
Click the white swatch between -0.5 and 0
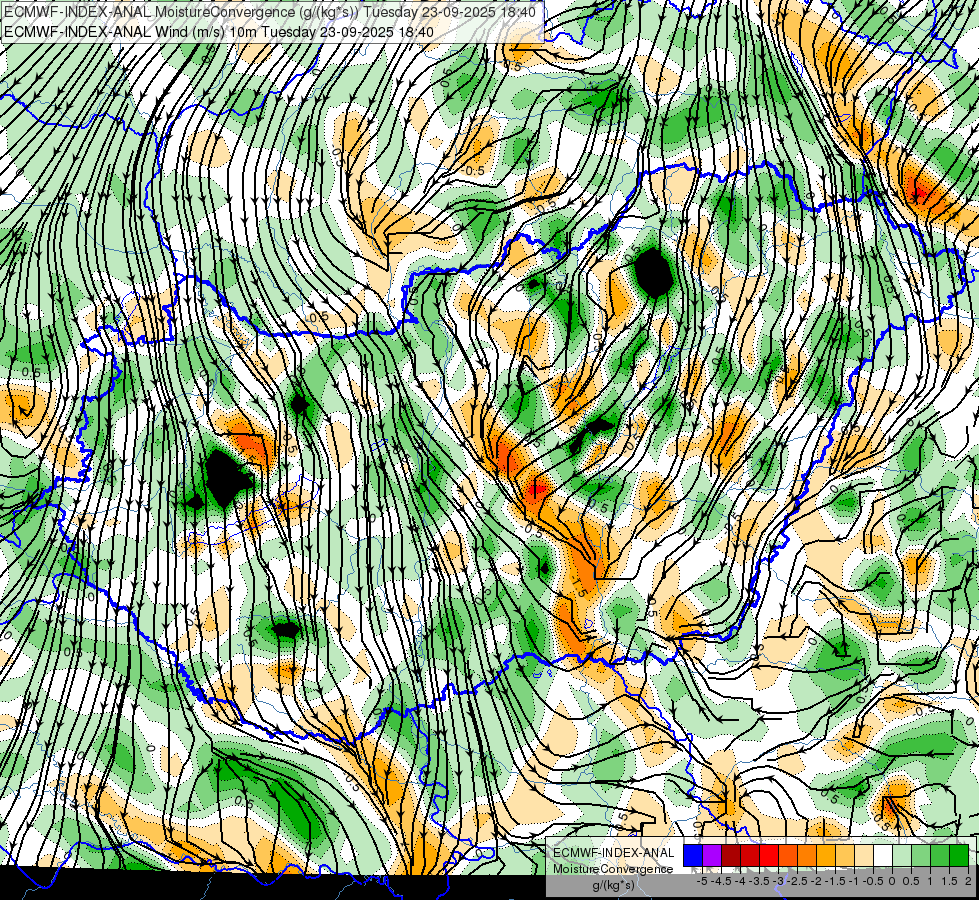[x=883, y=855]
